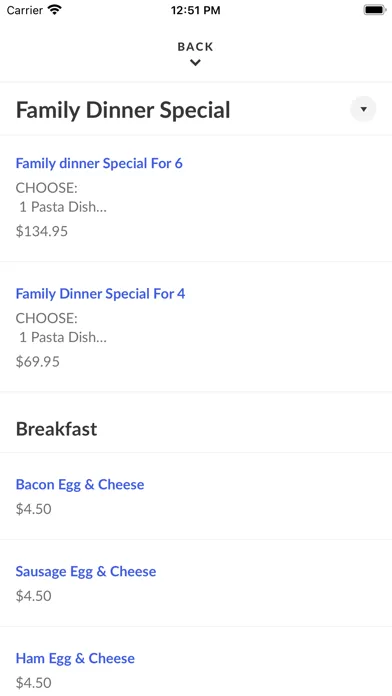392x696 pixels.
Task: Open the Bacon Egg & Cheese item
Action: (x=80, y=484)
